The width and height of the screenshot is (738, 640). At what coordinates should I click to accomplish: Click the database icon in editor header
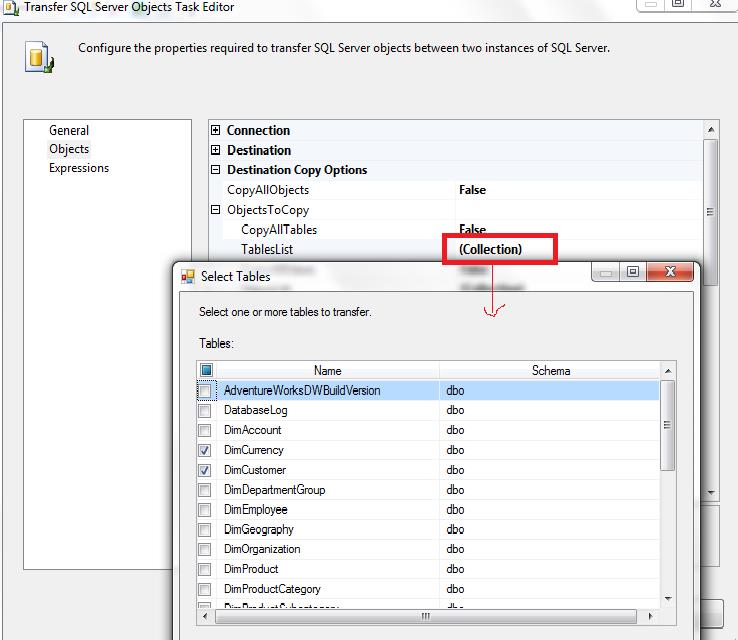pyautogui.click(x=38, y=57)
